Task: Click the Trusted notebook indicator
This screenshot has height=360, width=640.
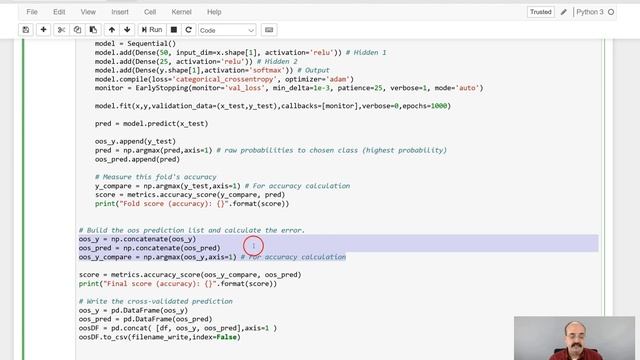Action: coord(540,12)
